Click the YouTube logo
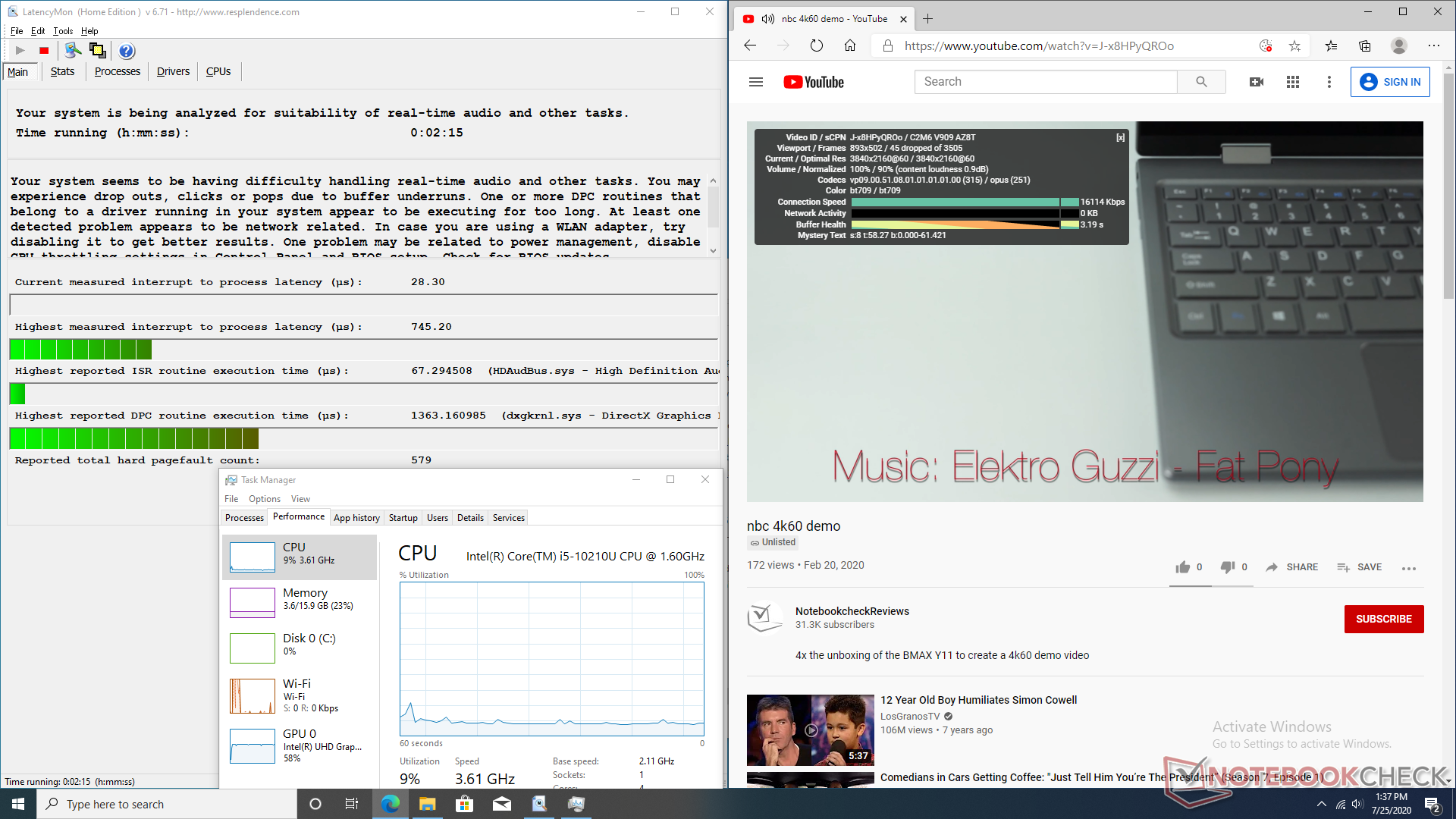Screen dimensions: 1456x819 click(814, 82)
